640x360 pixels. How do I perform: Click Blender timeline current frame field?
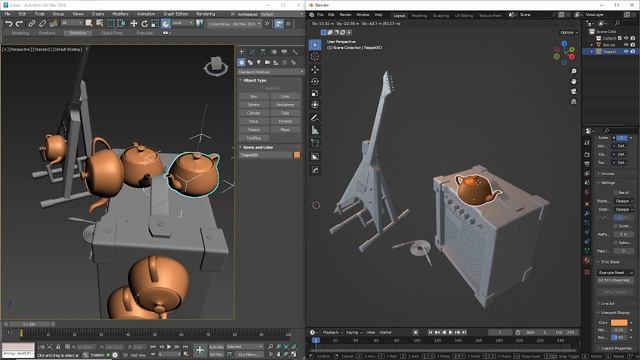tap(500, 332)
